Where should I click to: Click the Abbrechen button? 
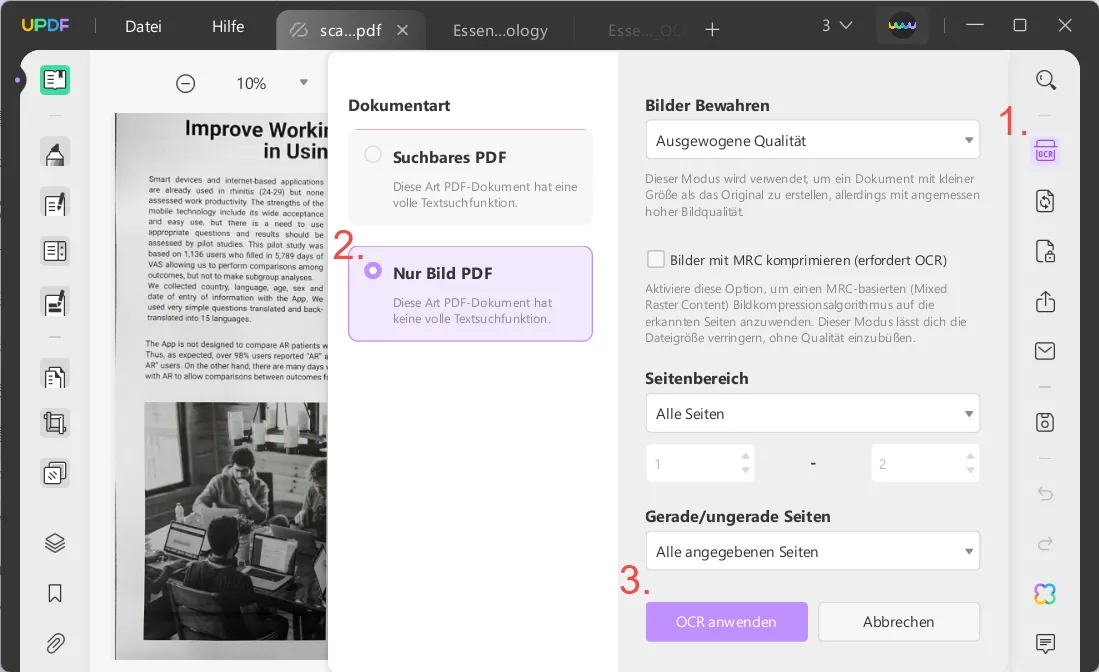point(898,621)
